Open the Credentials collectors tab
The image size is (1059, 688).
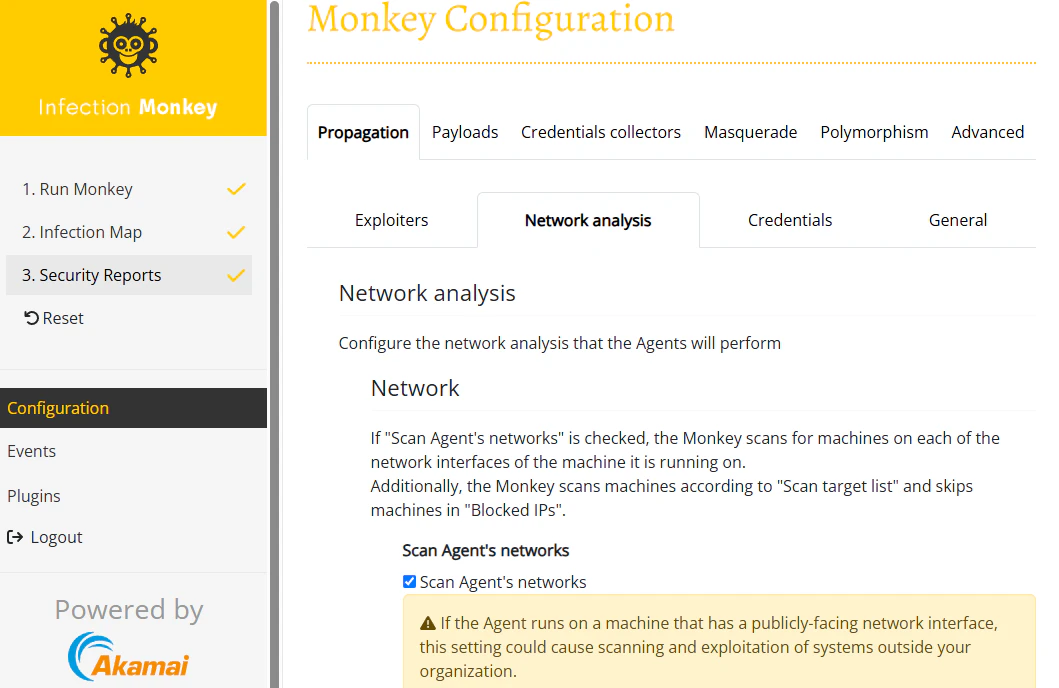pyautogui.click(x=600, y=132)
